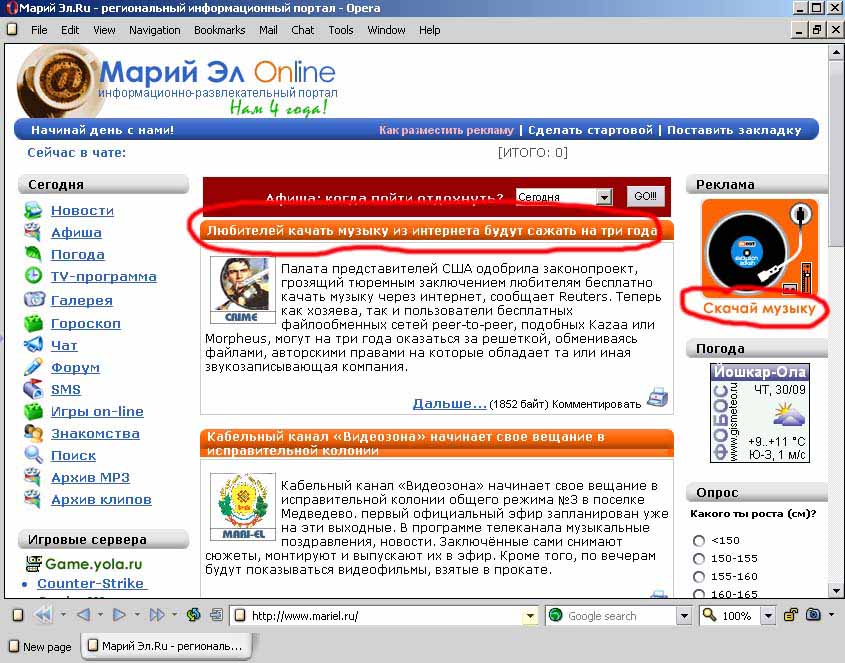The image size is (845, 663).
Task: Click the megaphone icon beside Чат
Action: [34, 345]
